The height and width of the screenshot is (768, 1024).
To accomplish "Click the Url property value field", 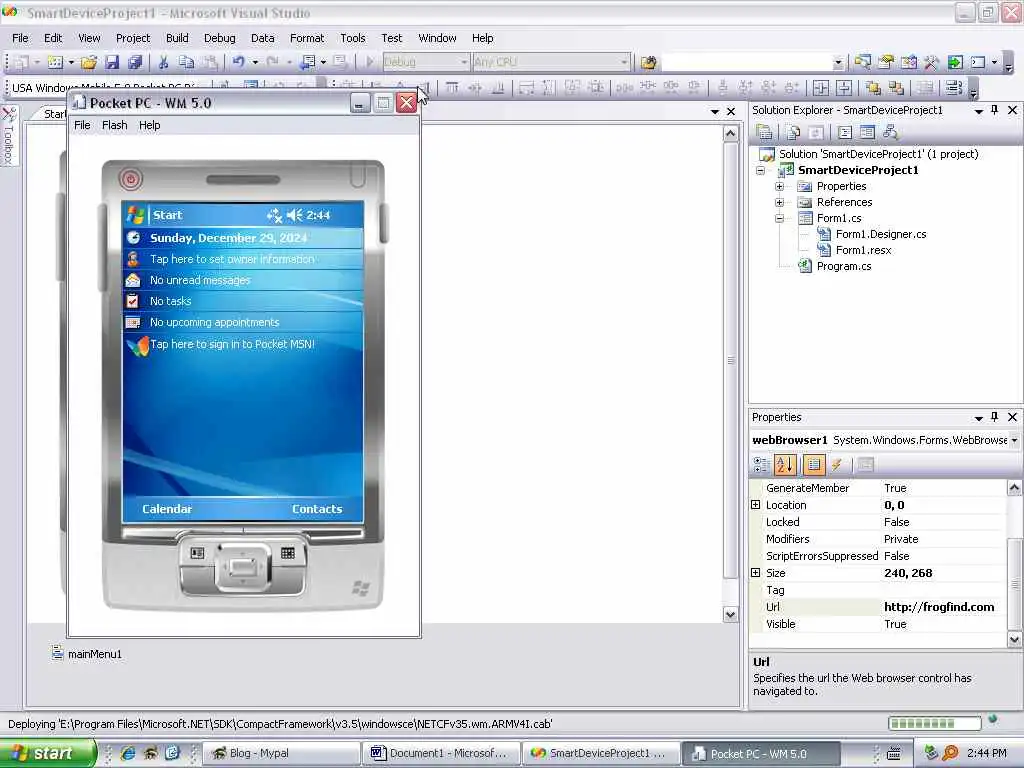I will [x=943, y=607].
